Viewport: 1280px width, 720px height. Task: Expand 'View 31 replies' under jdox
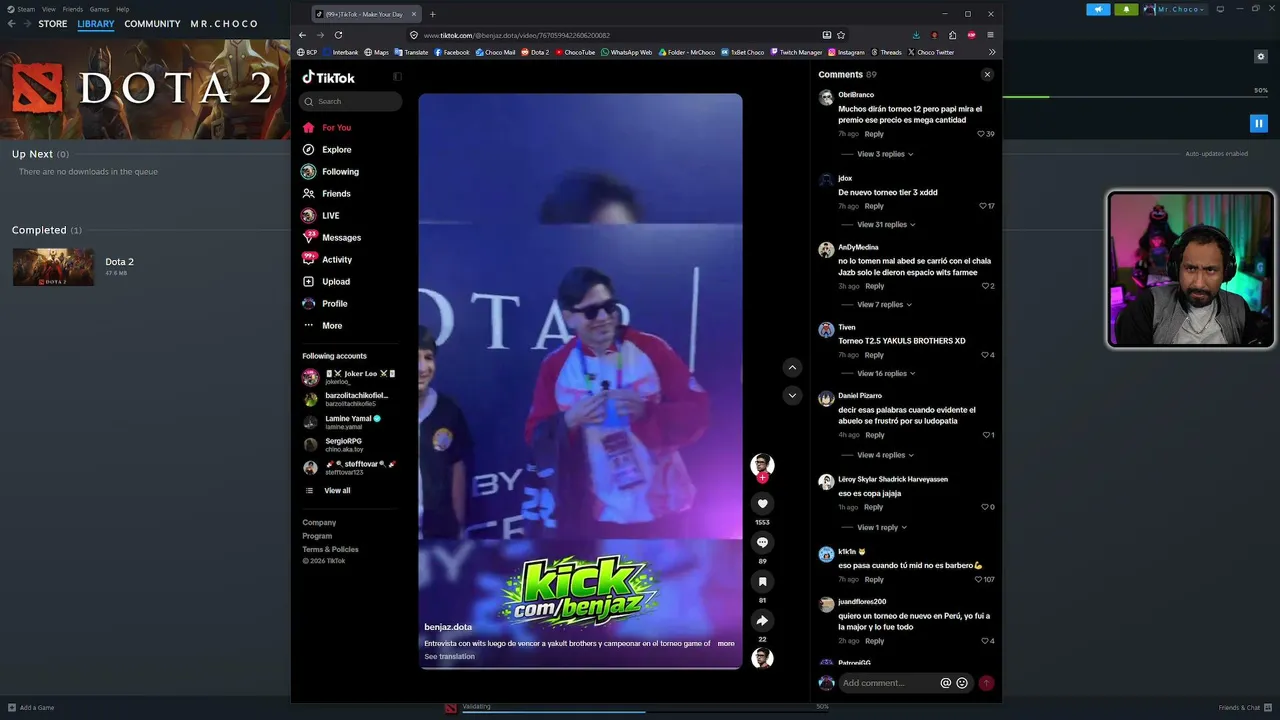point(887,225)
